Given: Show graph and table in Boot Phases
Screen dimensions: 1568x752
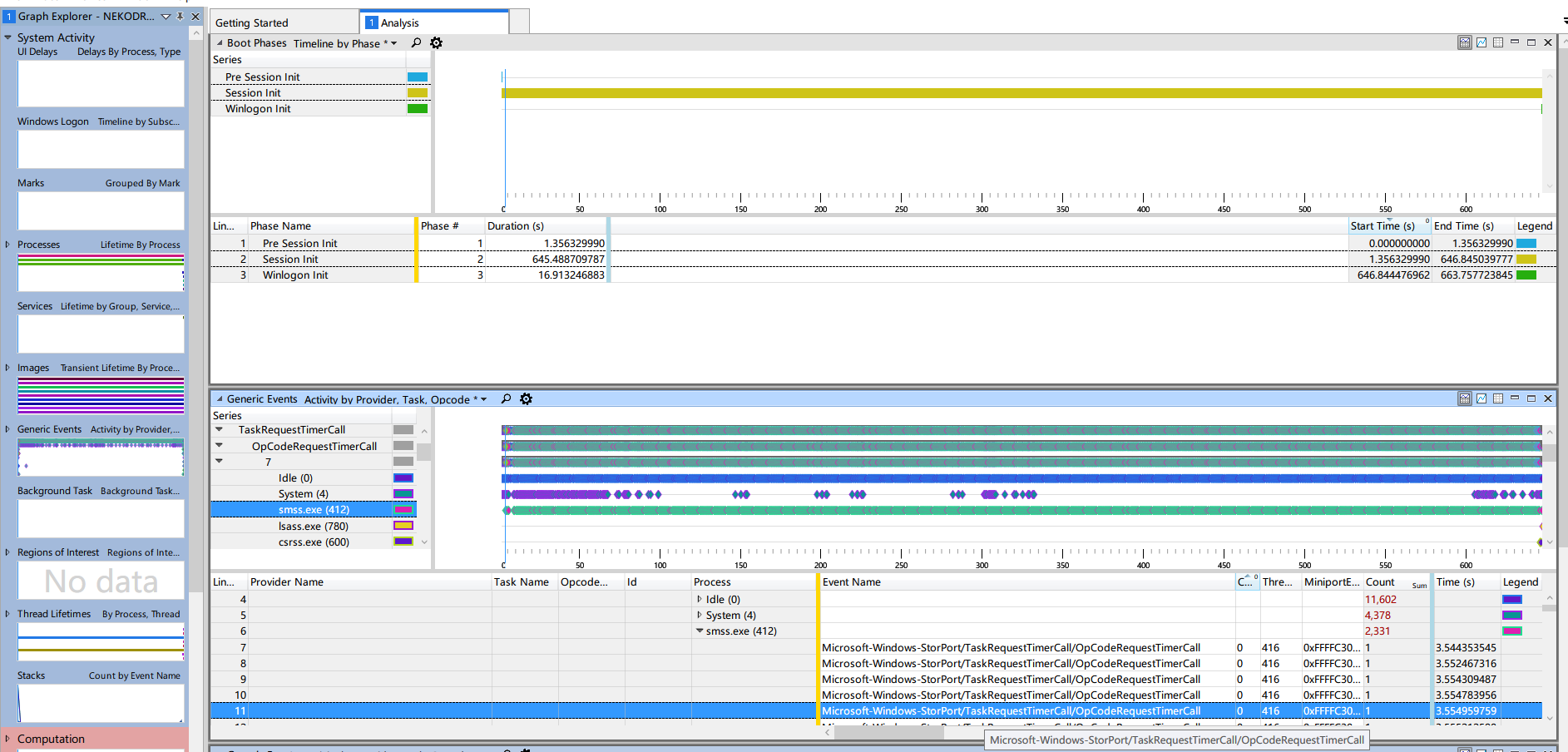Looking at the screenshot, I should [x=1464, y=42].
